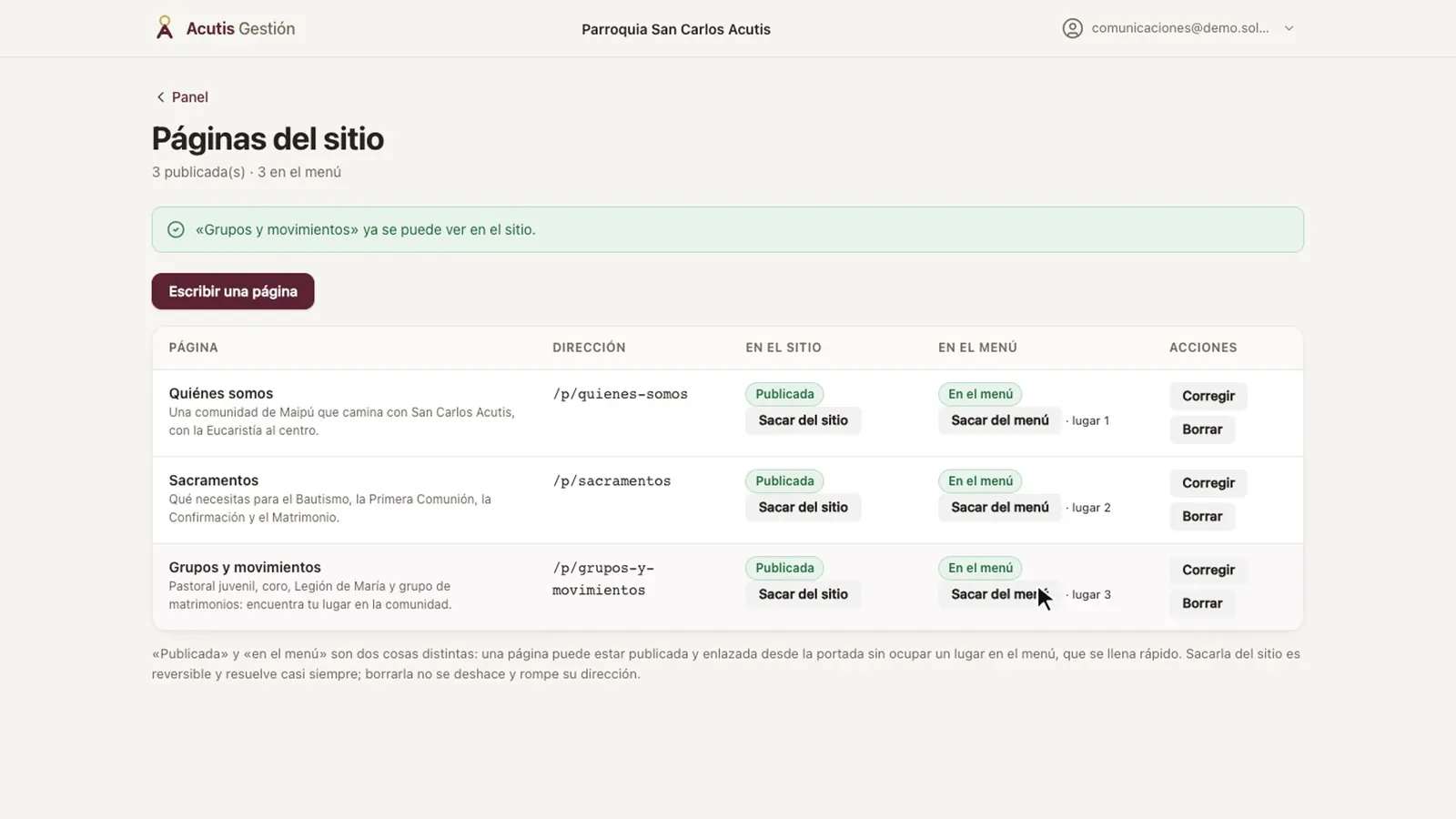Viewport: 1456px width, 819px height.
Task: Click the Quiénes somos description about Maipú
Action: pyautogui.click(x=341, y=421)
